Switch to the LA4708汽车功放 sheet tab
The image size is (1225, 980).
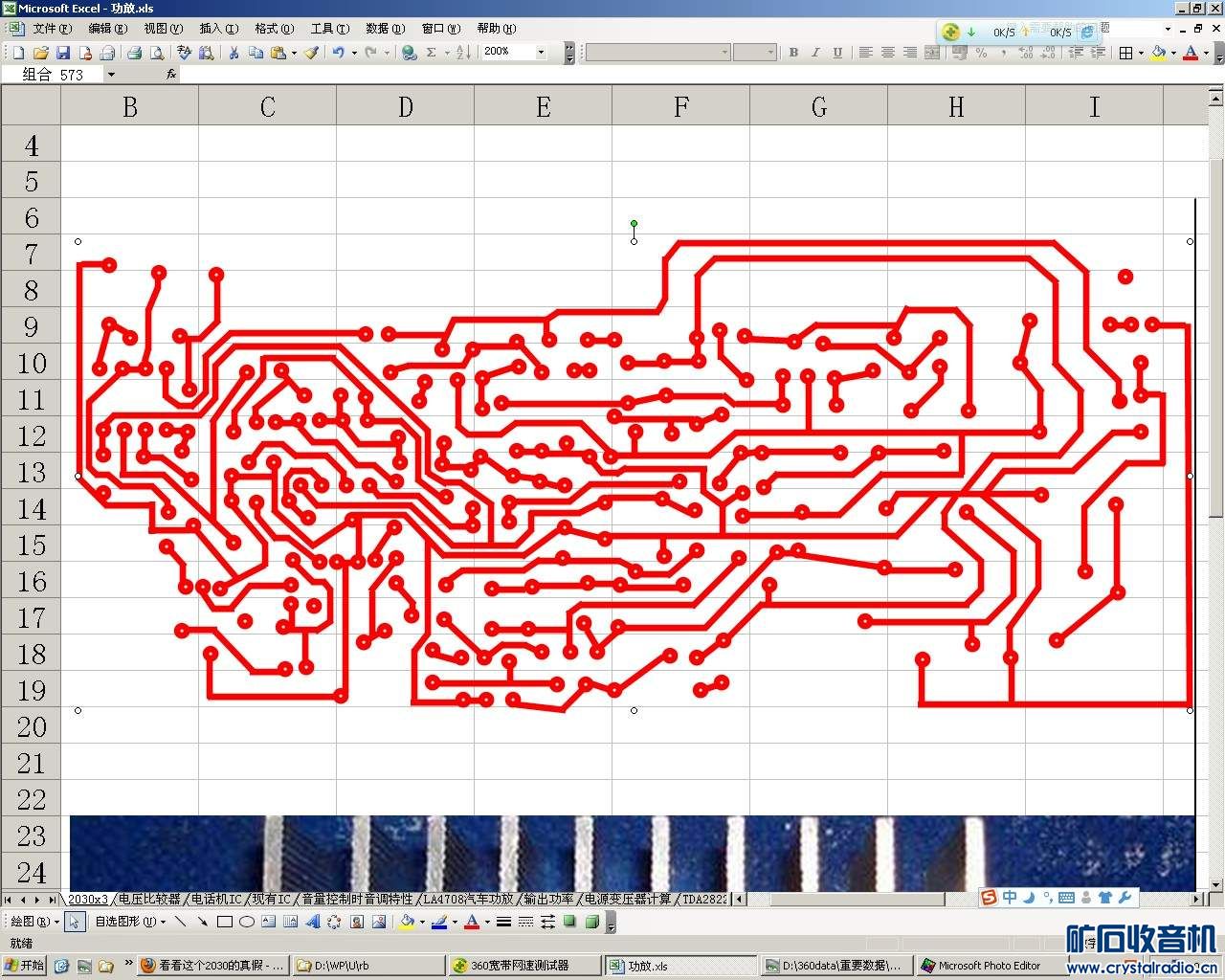point(468,900)
